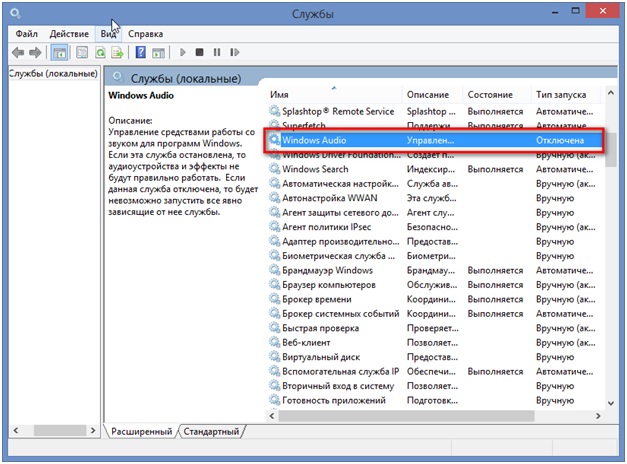Switch to the Стандартный tab

pos(212,432)
